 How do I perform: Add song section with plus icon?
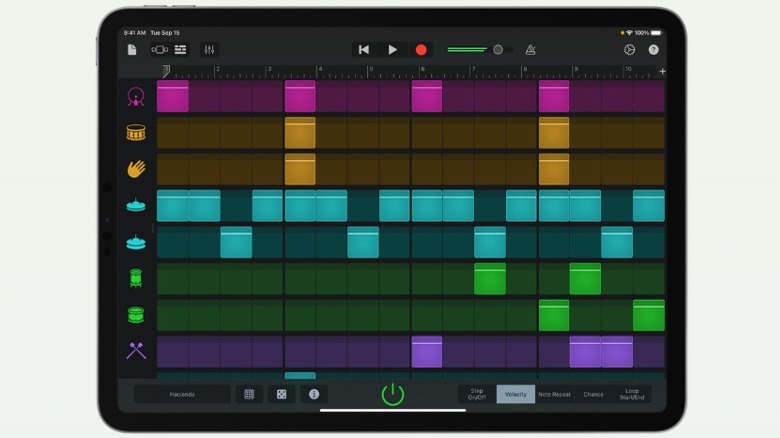coord(662,72)
